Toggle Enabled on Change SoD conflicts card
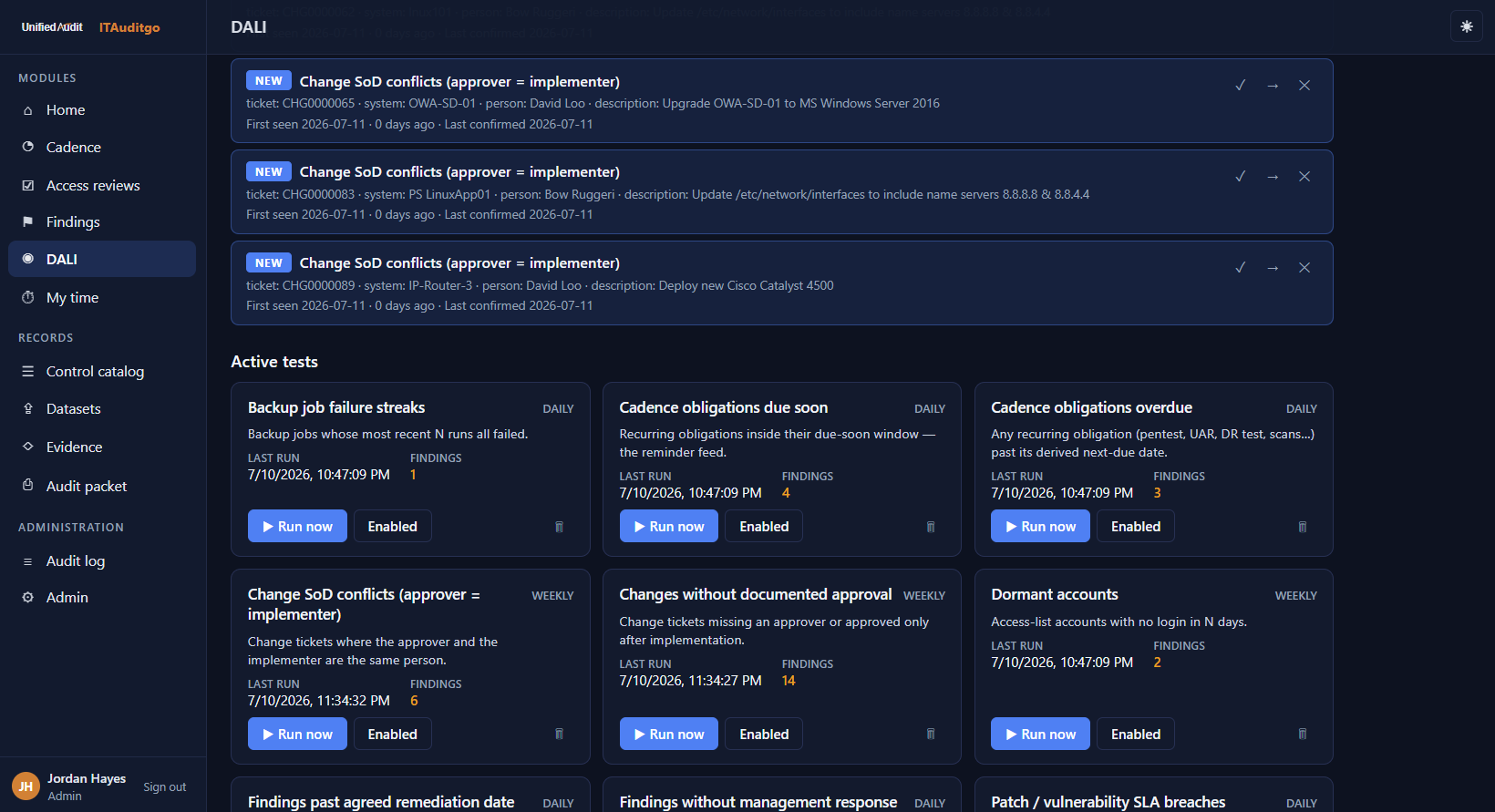This screenshot has height=812, width=1495. [x=393, y=734]
